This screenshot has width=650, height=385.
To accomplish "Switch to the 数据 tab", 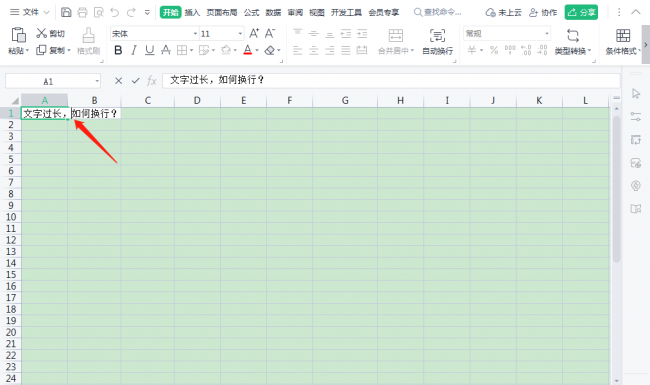I will pos(273,12).
